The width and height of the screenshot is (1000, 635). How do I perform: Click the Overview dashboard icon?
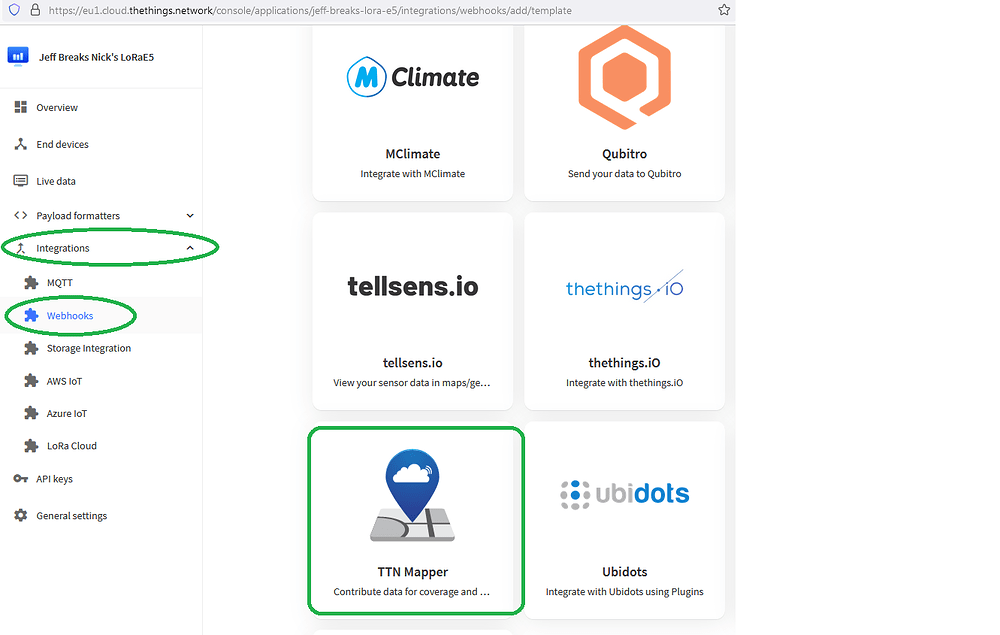click(x=20, y=107)
